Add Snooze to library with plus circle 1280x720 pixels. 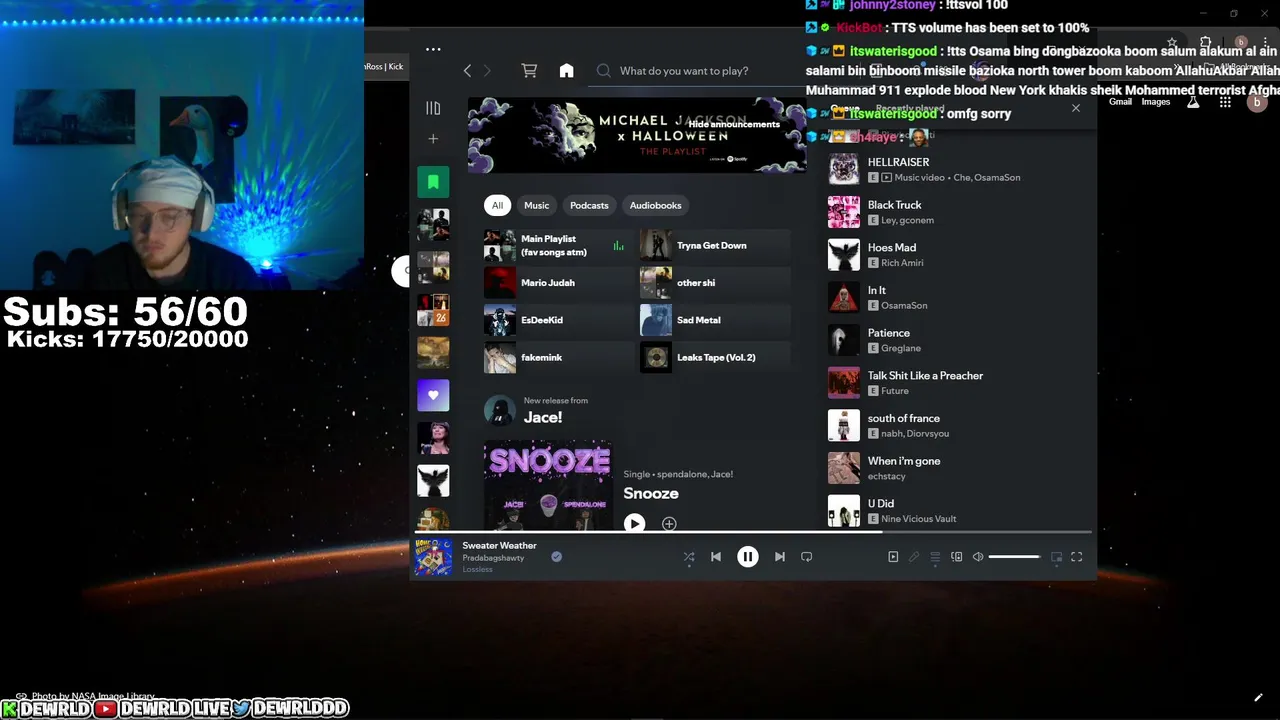coord(669,523)
